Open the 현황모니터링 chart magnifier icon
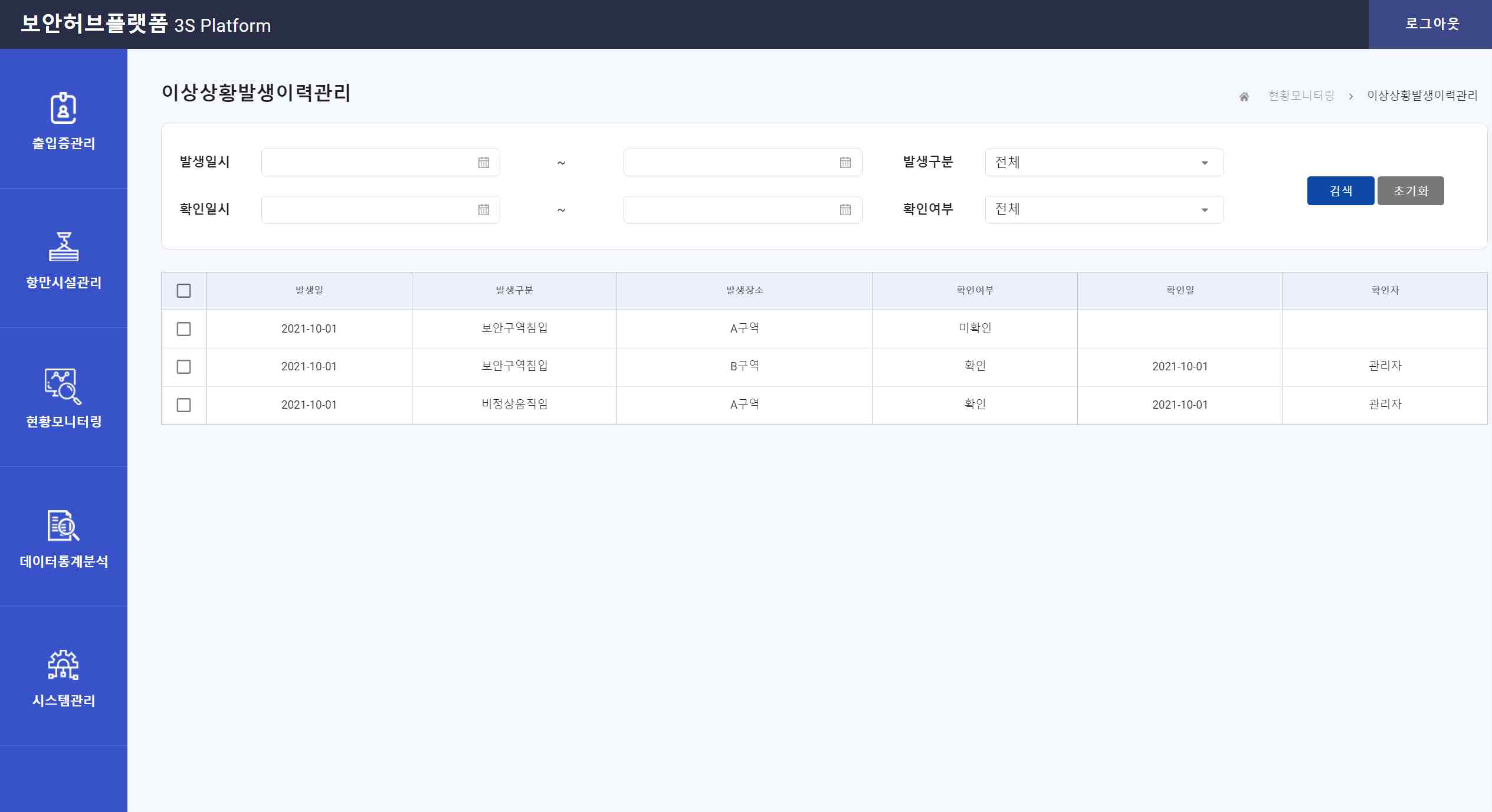The height and width of the screenshot is (812, 1492). tap(63, 386)
